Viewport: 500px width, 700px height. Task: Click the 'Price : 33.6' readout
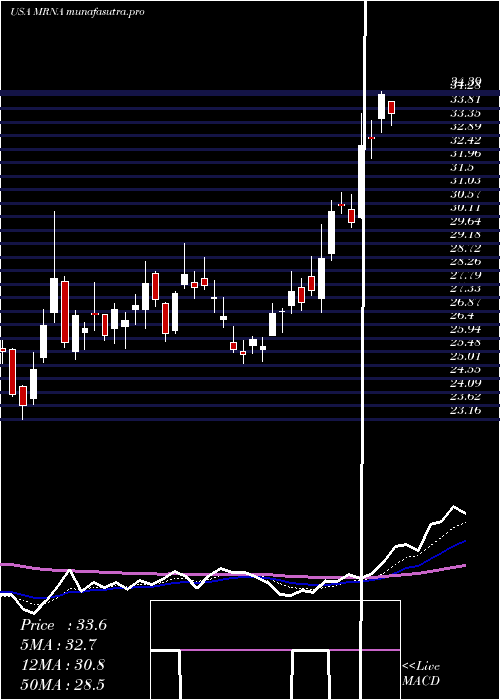pyautogui.click(x=63, y=625)
